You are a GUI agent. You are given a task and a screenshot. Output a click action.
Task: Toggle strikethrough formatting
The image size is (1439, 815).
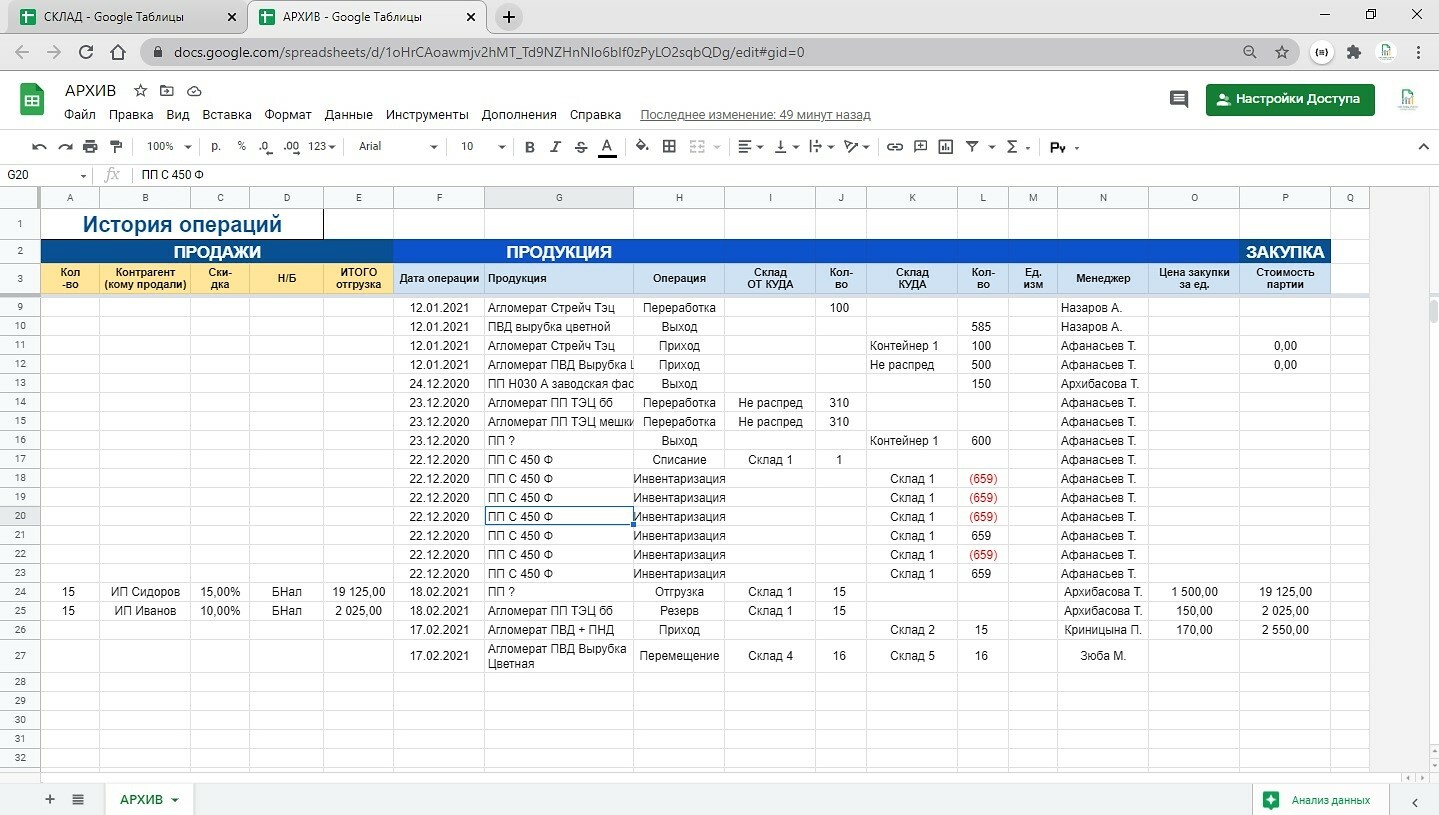(581, 147)
